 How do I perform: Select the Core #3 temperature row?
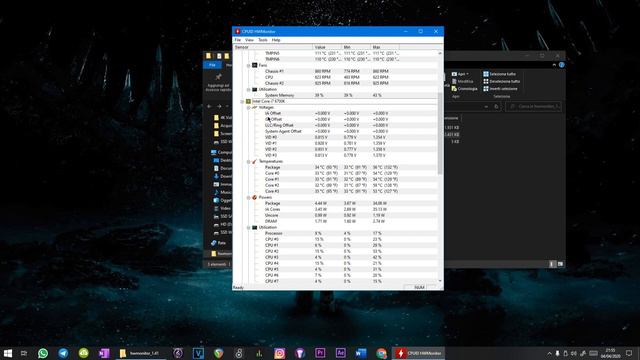tap(335, 191)
